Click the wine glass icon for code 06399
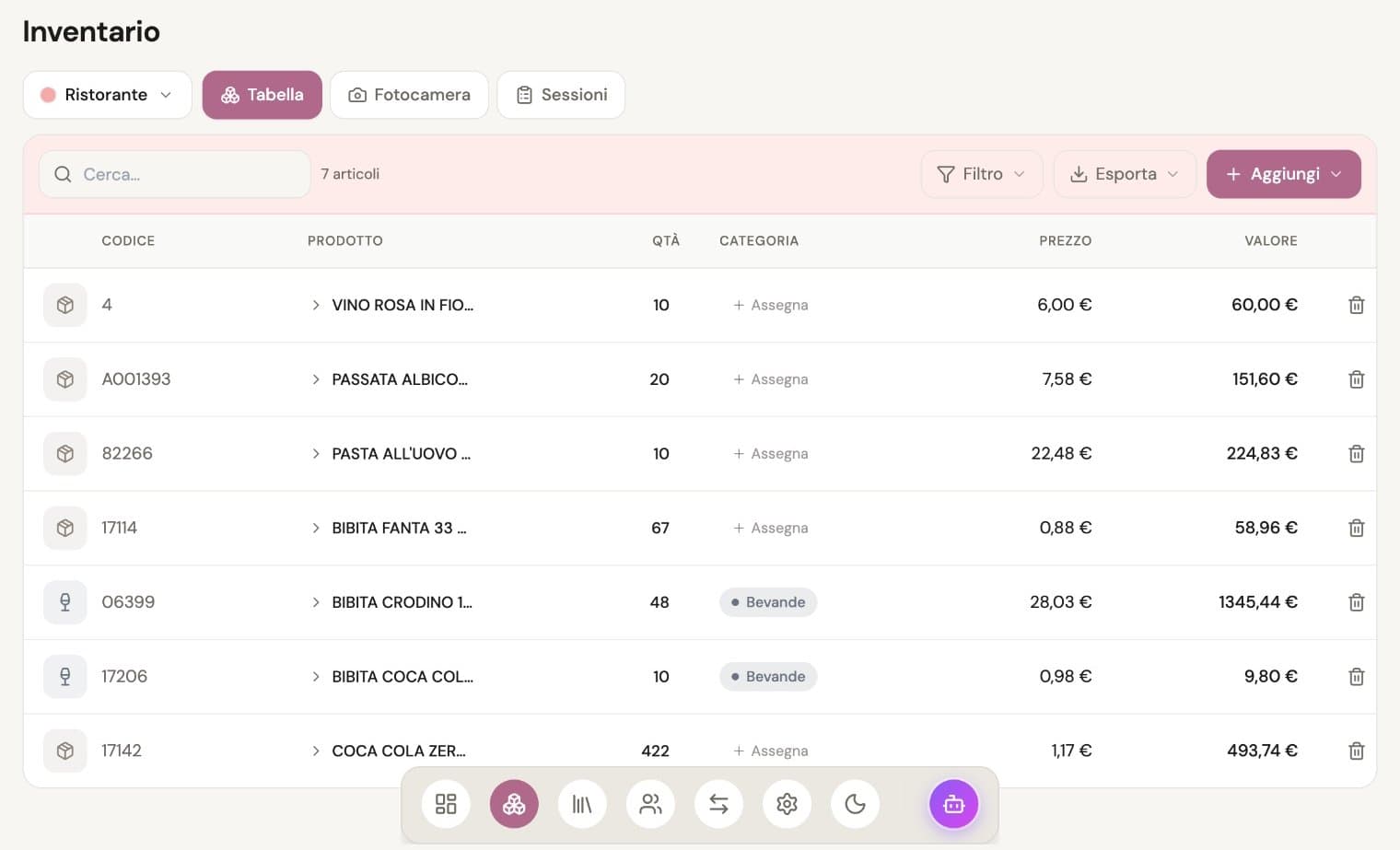Viewport: 1400px width, 850px height. point(65,602)
